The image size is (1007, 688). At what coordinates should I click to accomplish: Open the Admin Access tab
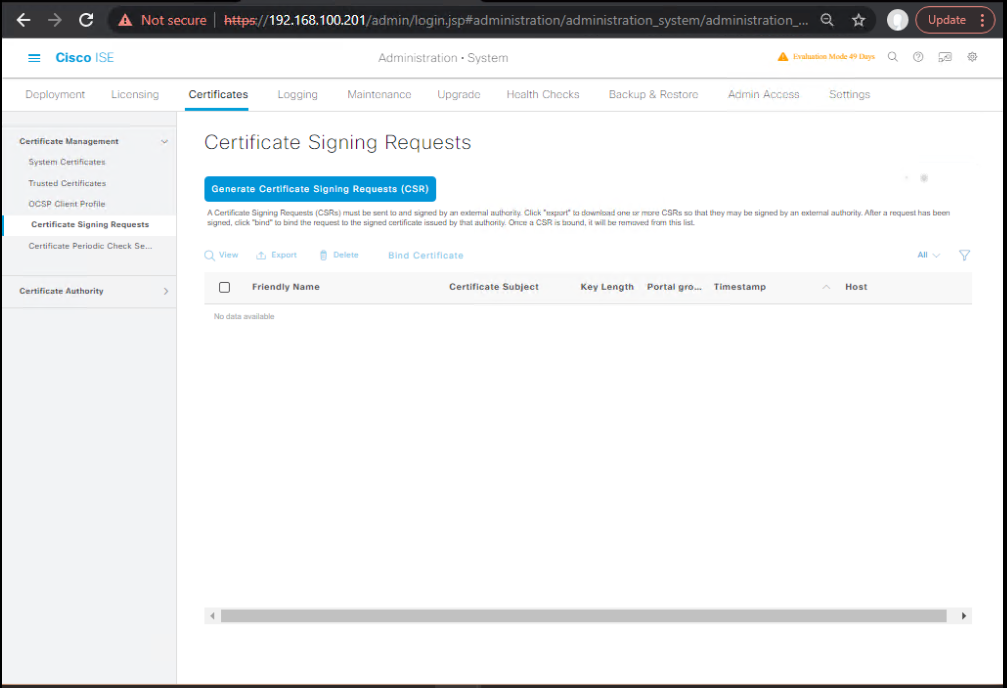pyautogui.click(x=764, y=94)
